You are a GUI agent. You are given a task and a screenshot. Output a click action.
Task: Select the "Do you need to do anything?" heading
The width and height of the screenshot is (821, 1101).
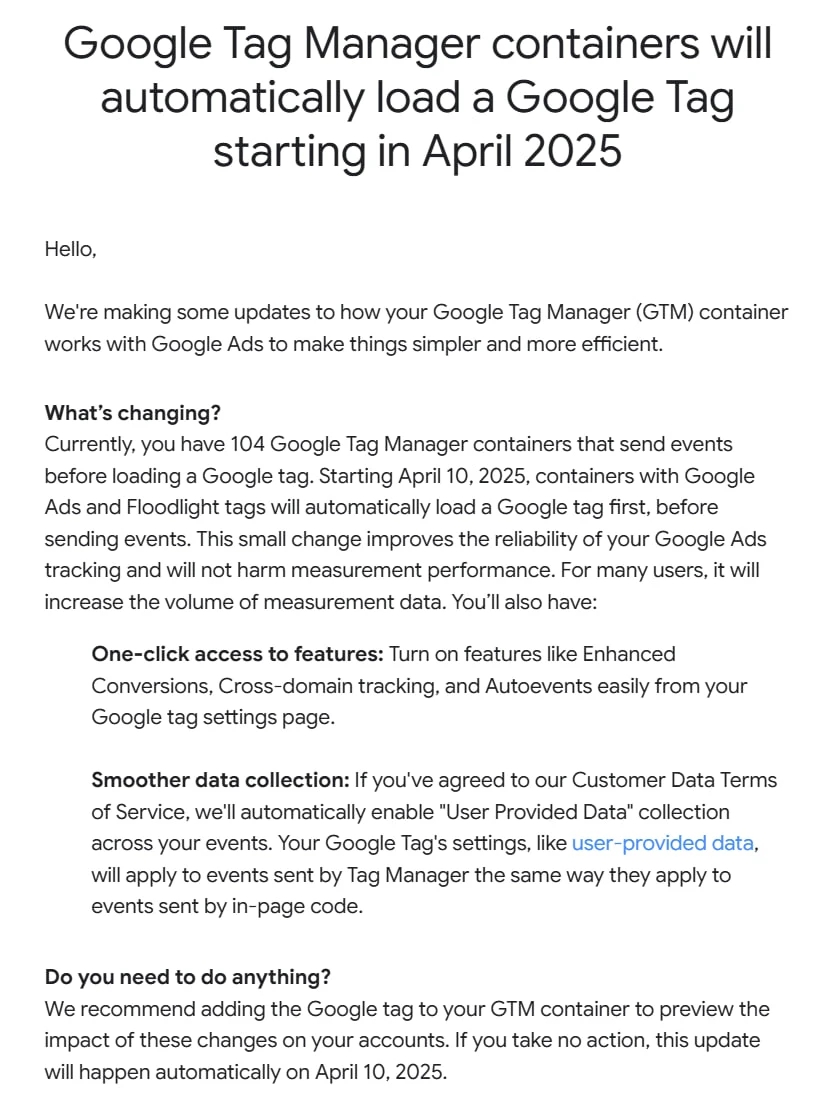click(x=188, y=977)
